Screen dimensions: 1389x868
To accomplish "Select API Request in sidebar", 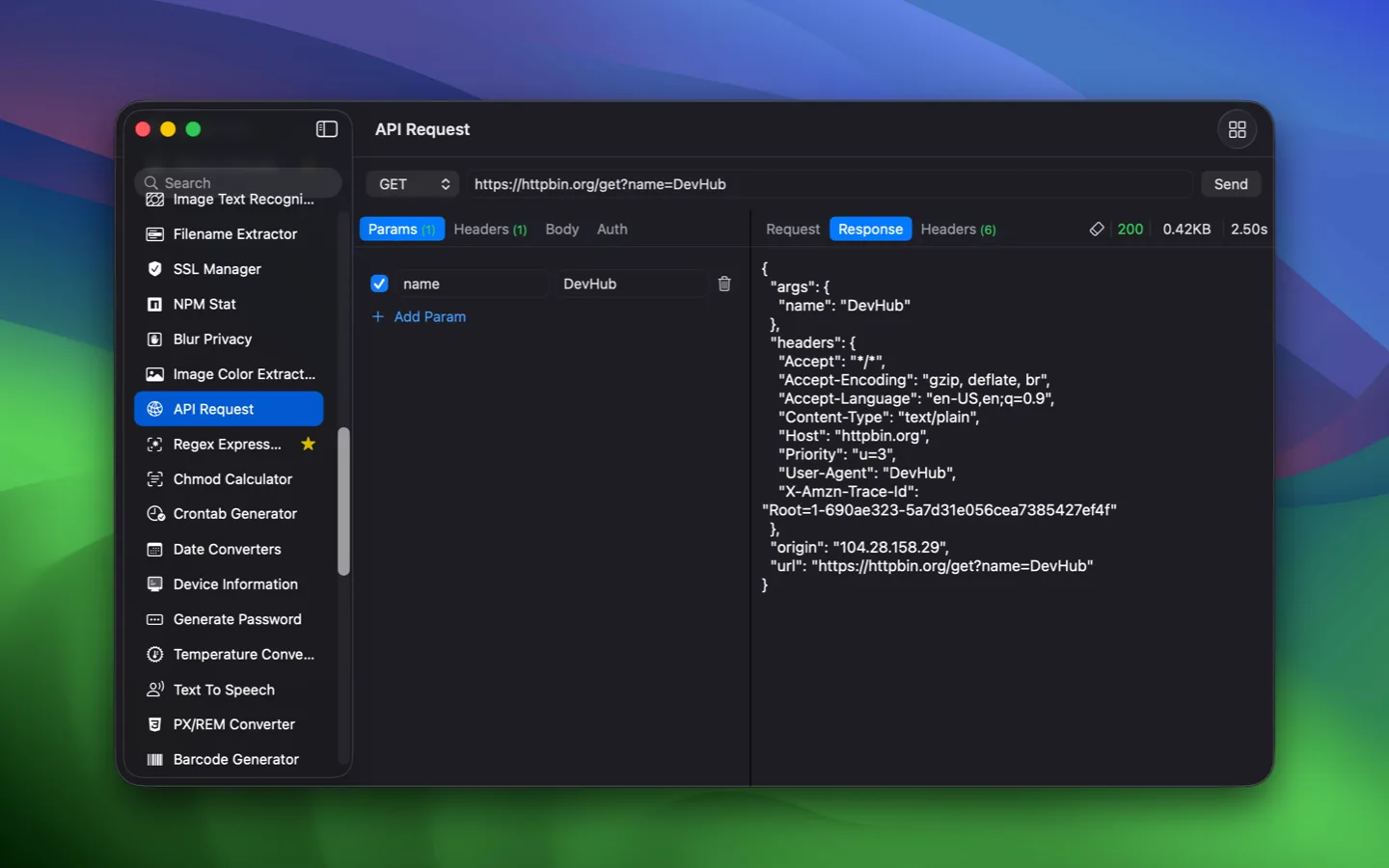I will point(229,409).
